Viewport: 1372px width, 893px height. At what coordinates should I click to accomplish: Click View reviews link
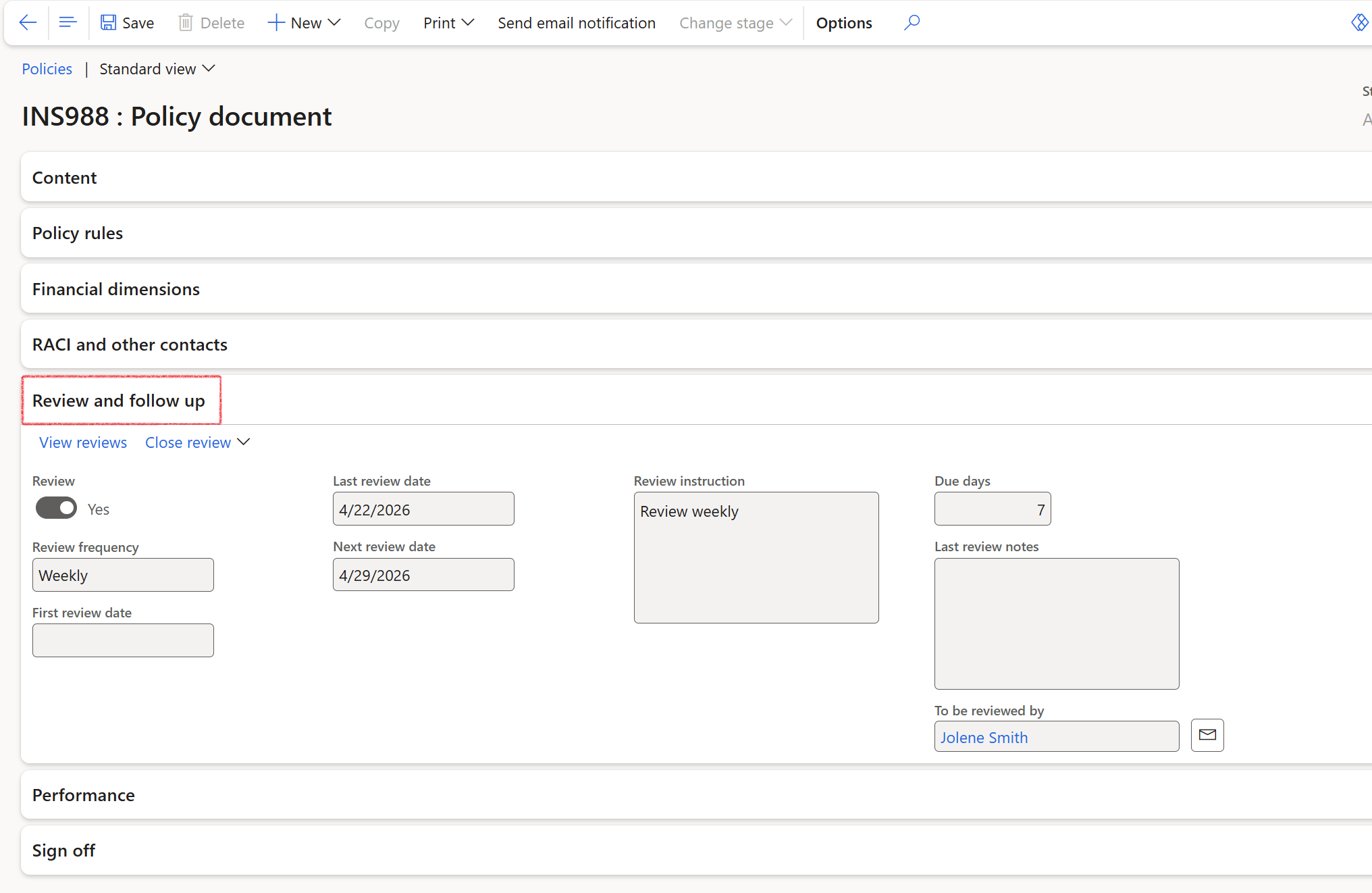point(83,442)
